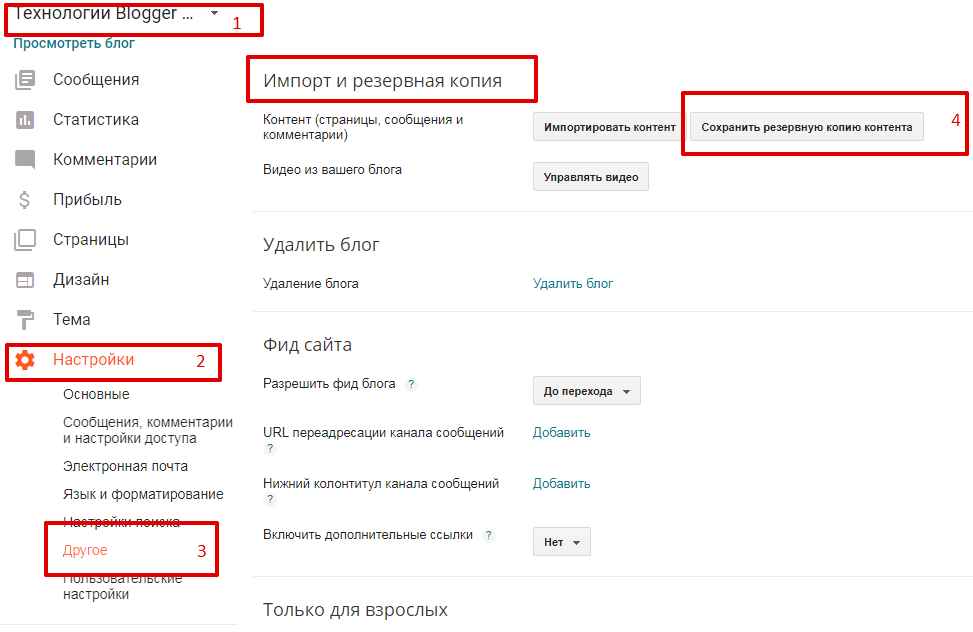The width and height of the screenshot is (973, 632).
Task: Click the Удалить блог link
Action: (573, 283)
